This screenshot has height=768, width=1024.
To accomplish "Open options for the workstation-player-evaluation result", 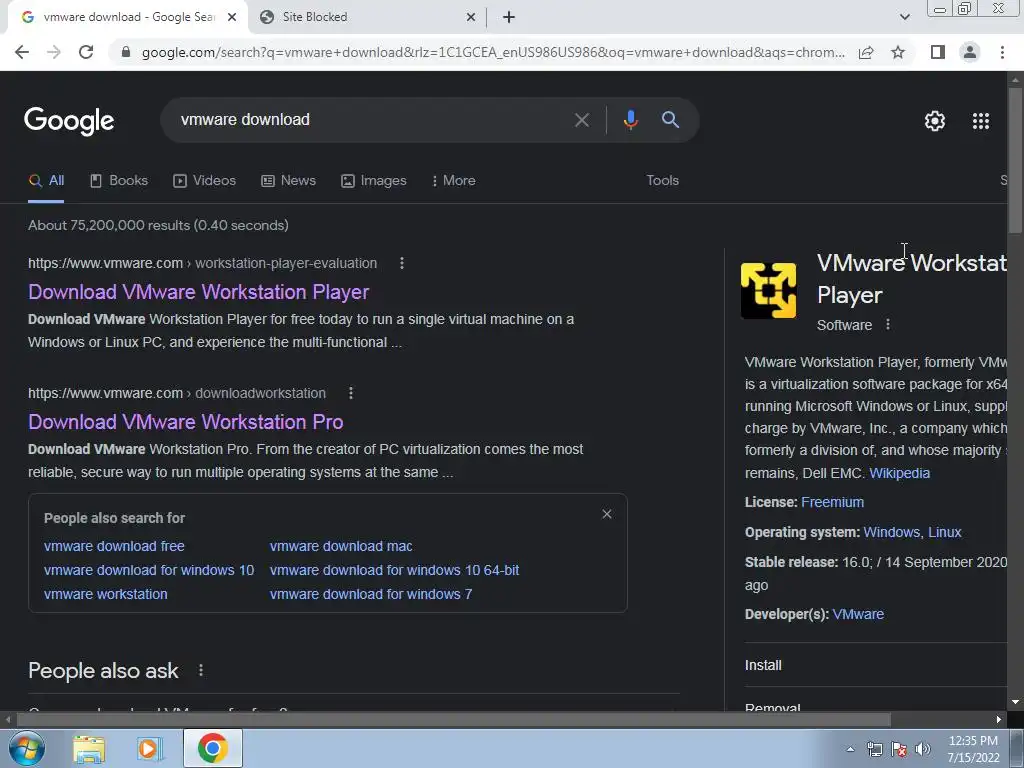I will click(x=402, y=263).
